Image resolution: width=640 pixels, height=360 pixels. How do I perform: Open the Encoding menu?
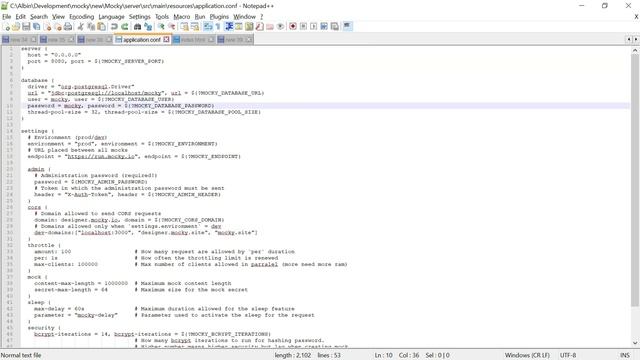click(82, 17)
